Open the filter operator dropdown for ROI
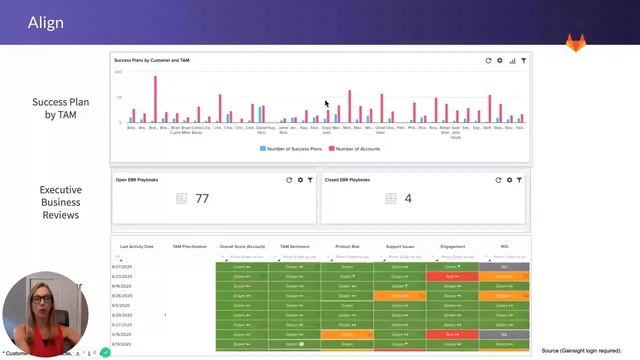 click(x=487, y=257)
